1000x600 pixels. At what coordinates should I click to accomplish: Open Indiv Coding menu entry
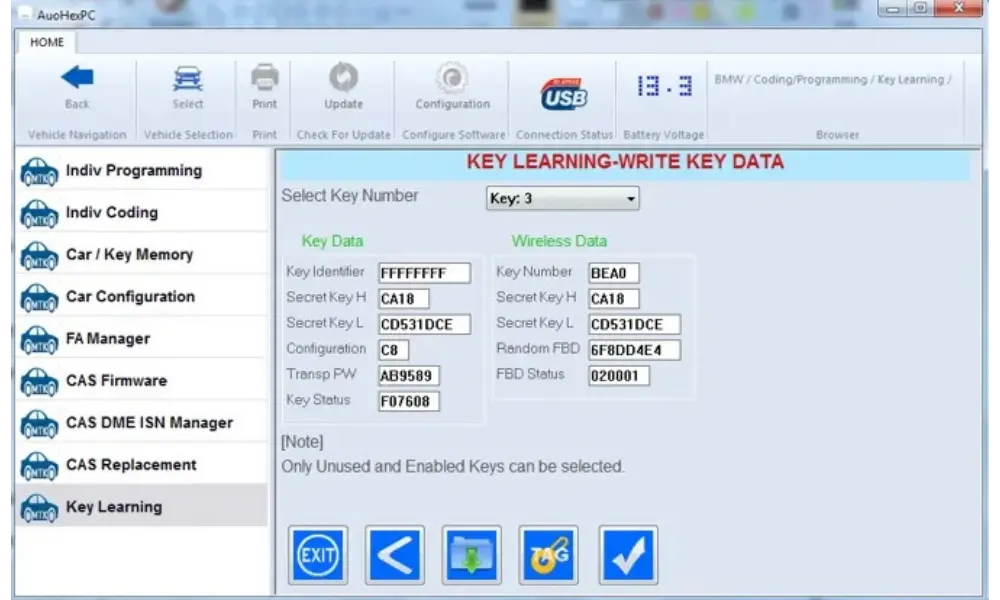[142, 212]
